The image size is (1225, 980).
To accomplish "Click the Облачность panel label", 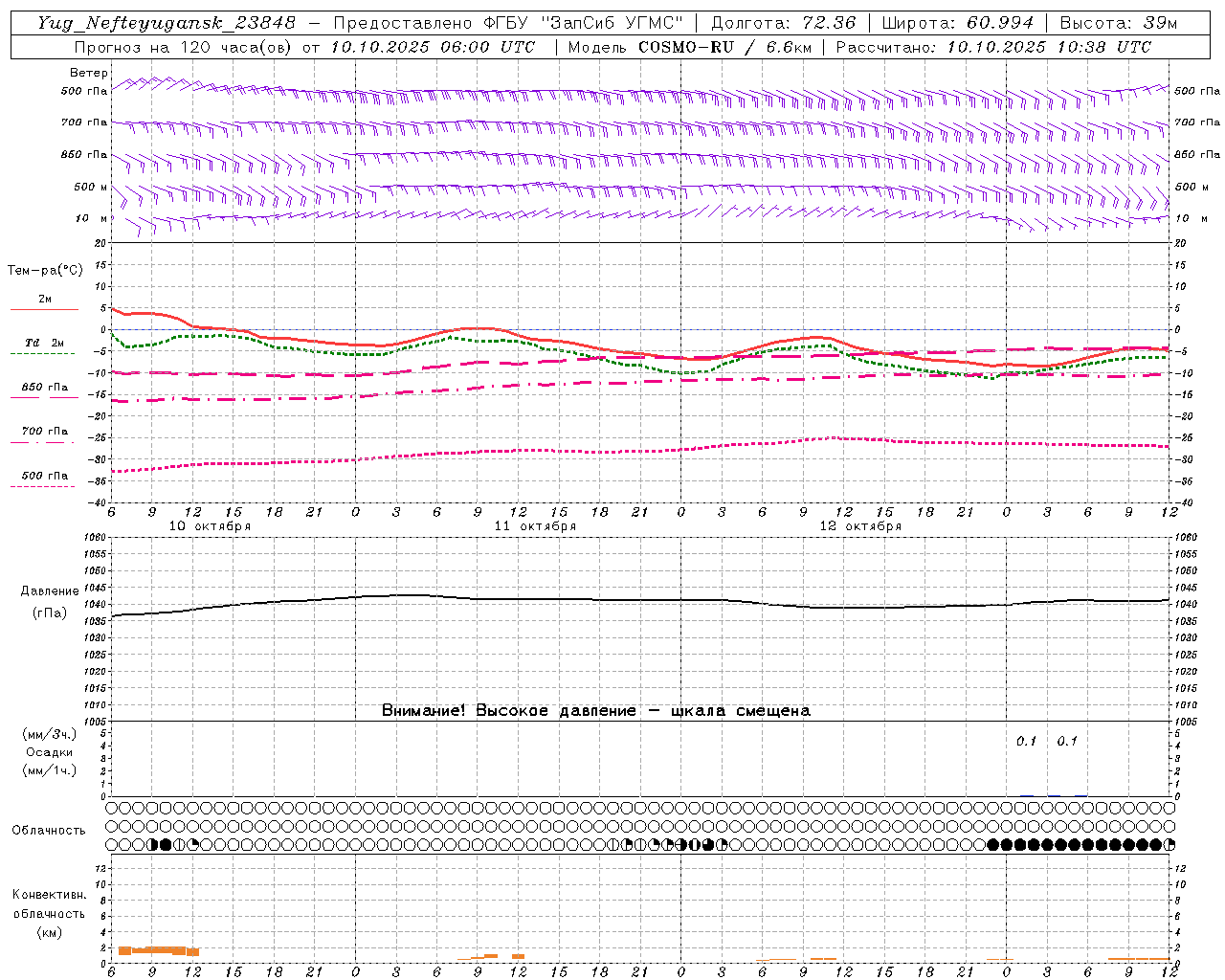I will tap(49, 830).
